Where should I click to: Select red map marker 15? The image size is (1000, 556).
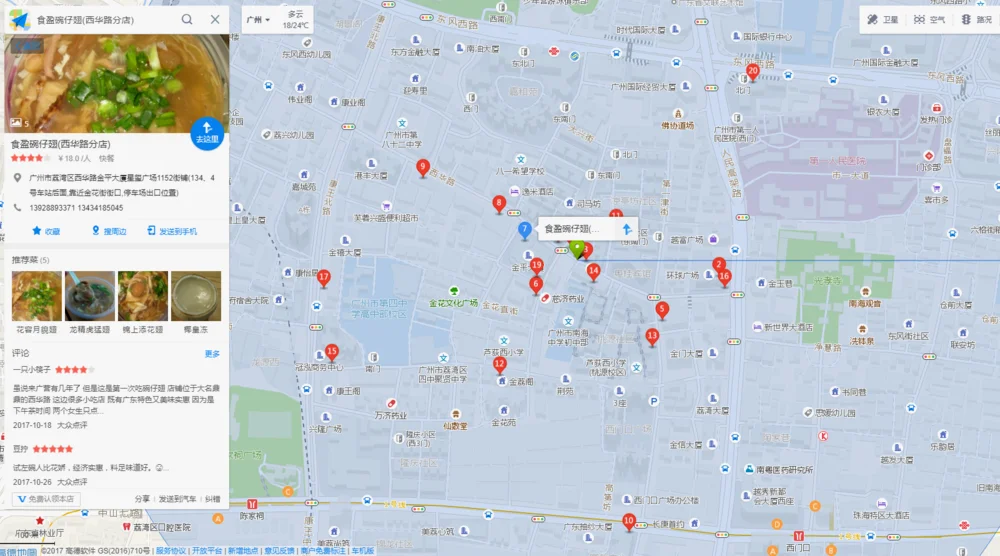[x=332, y=352]
